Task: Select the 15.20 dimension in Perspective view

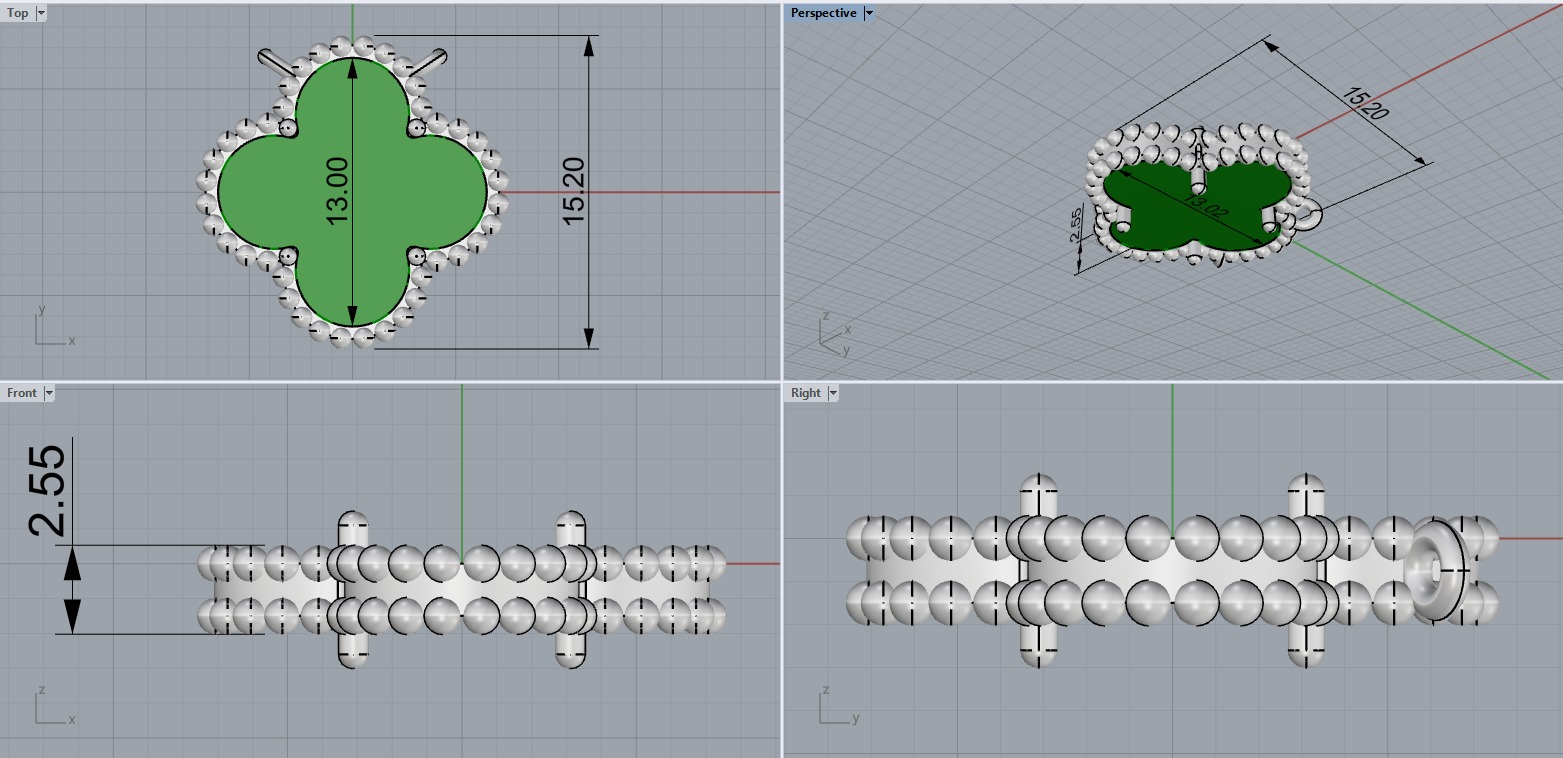Action: [1365, 103]
